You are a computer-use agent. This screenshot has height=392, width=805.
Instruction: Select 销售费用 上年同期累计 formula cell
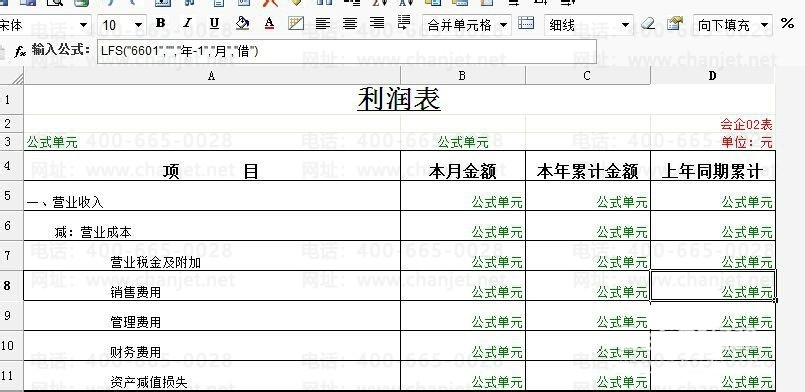[x=713, y=286]
